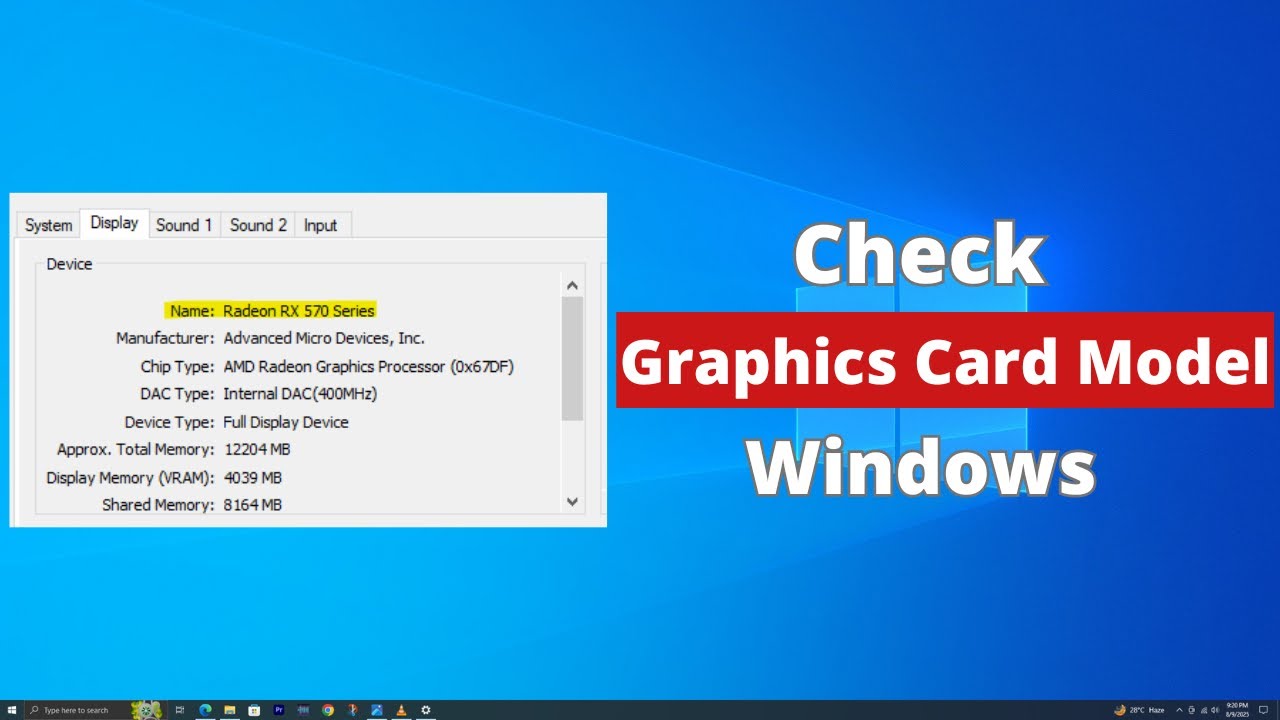The height and width of the screenshot is (720, 1280).
Task: Open Task View from the taskbar
Action: 180,710
